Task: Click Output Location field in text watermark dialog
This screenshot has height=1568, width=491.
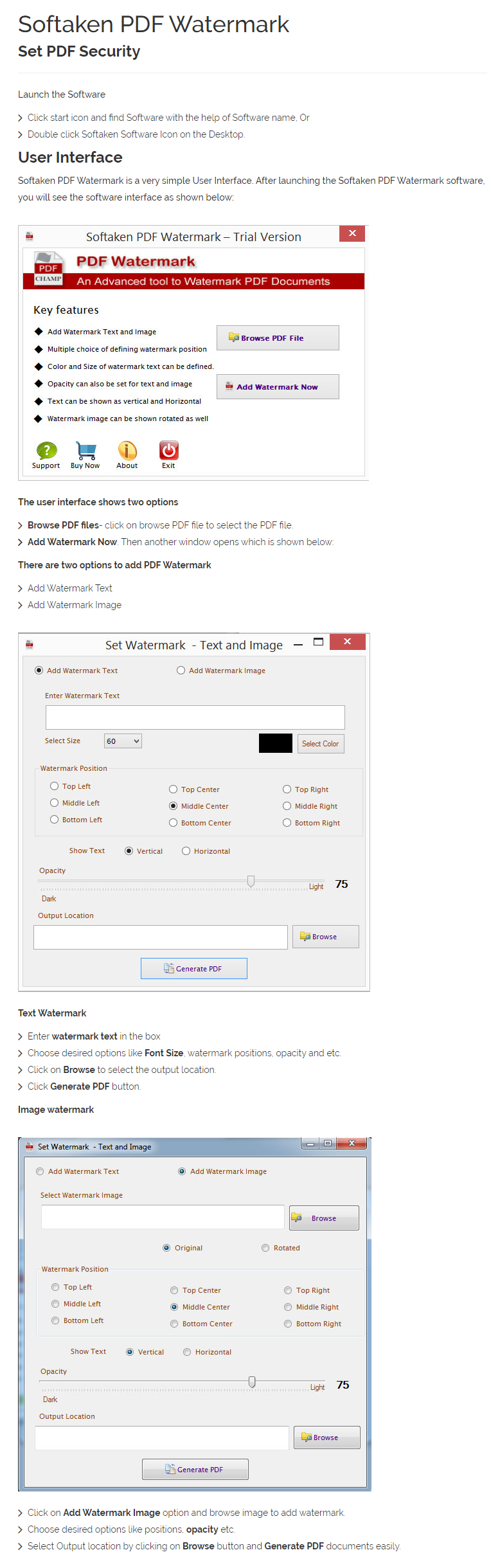Action: [x=161, y=937]
